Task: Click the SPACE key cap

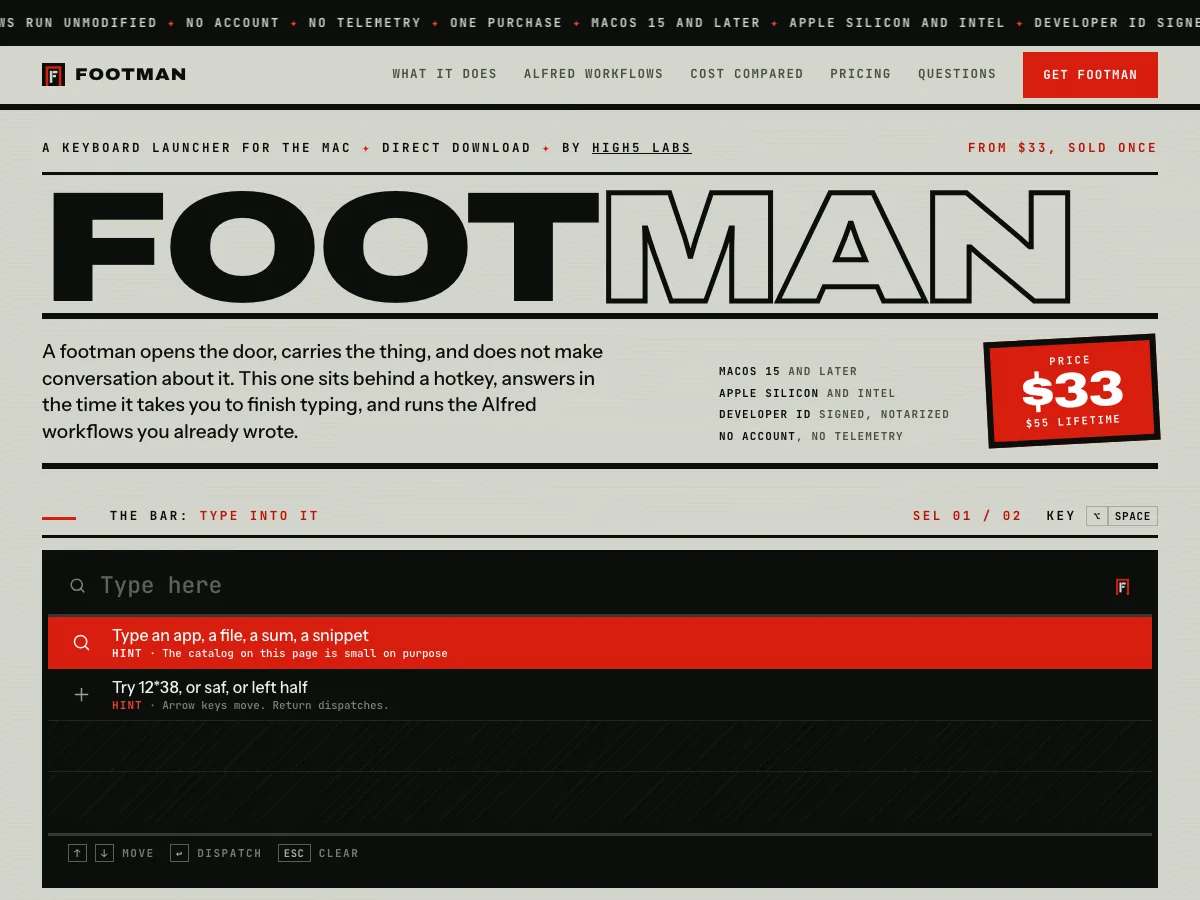Action: (x=1133, y=516)
